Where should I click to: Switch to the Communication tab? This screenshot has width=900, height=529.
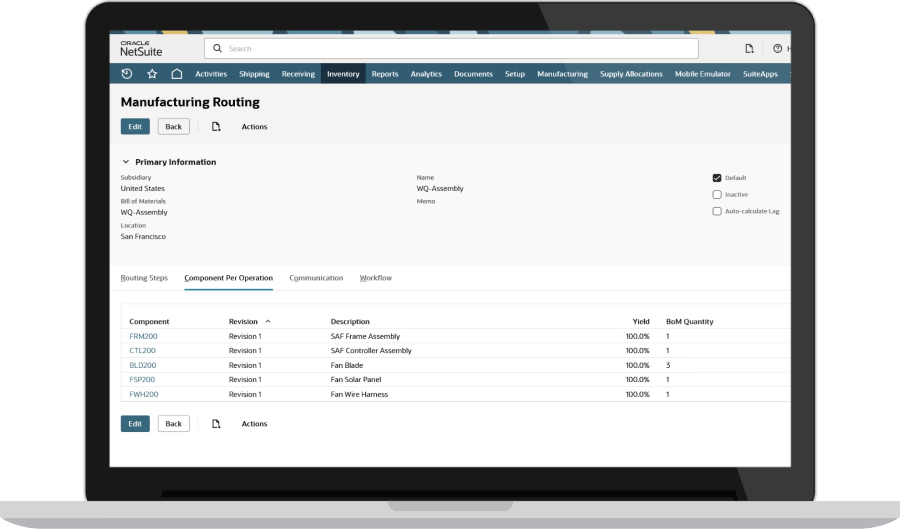tap(316, 278)
